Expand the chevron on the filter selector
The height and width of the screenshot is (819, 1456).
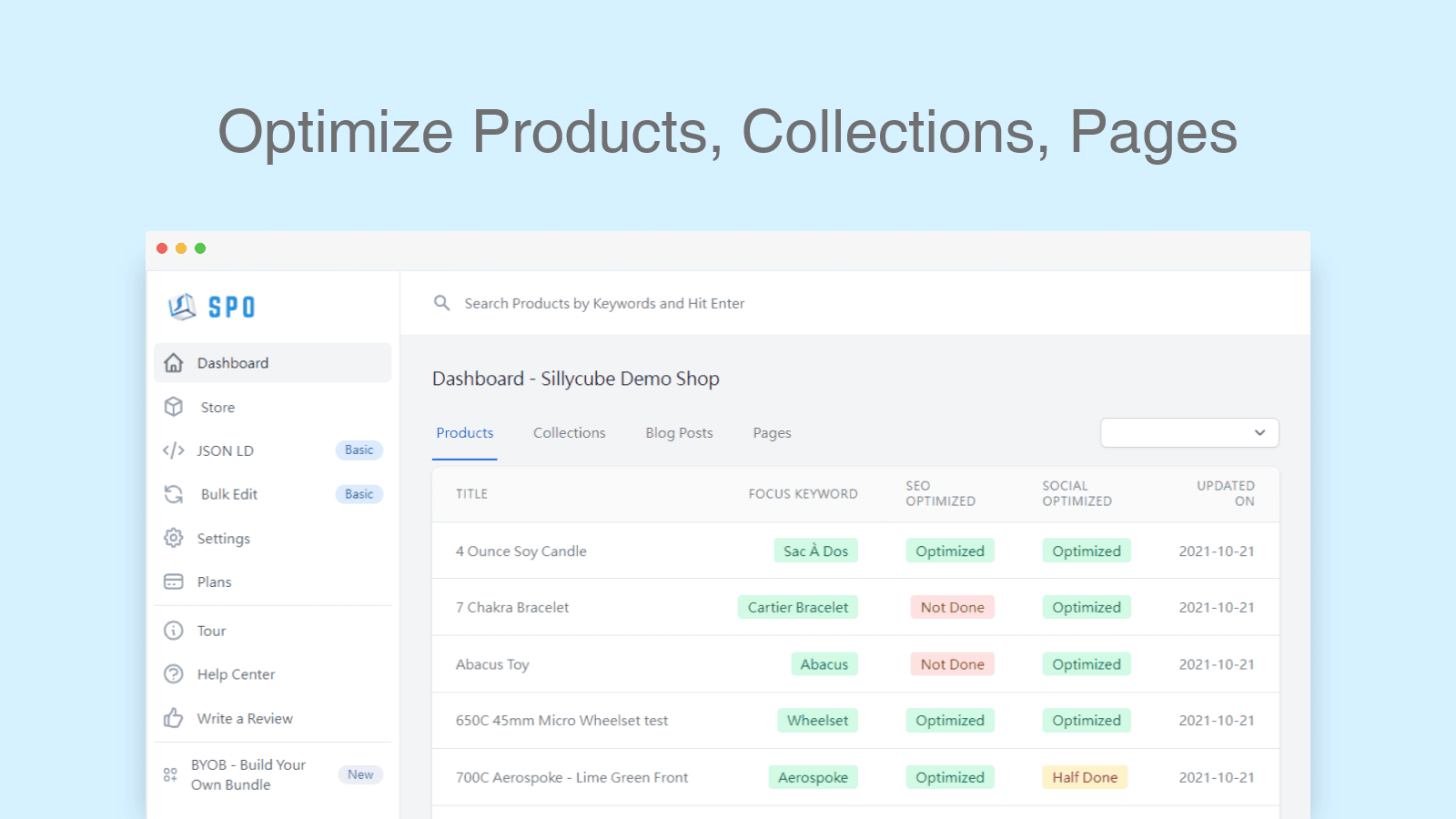click(x=1259, y=432)
